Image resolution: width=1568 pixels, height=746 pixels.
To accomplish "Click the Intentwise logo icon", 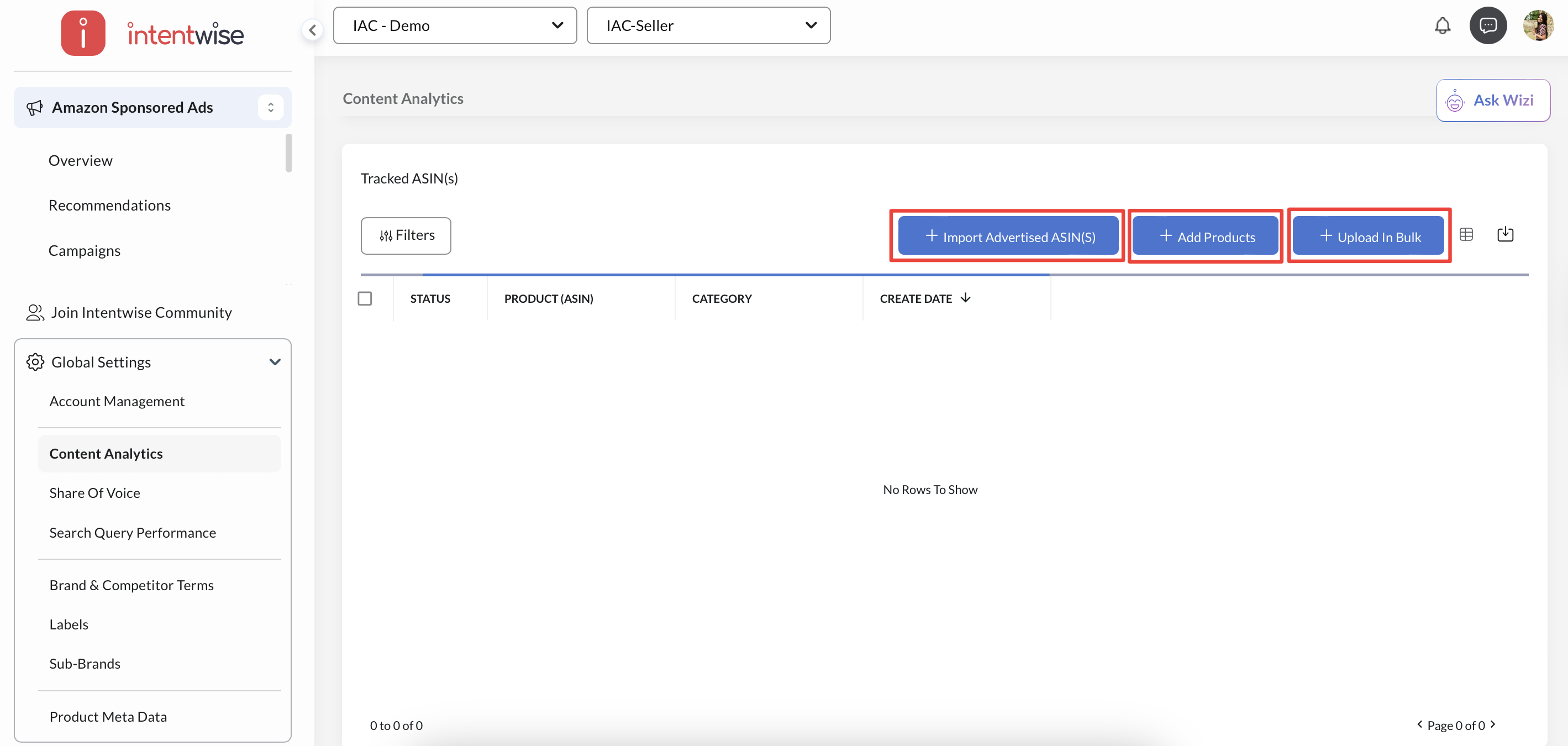I will [x=83, y=33].
